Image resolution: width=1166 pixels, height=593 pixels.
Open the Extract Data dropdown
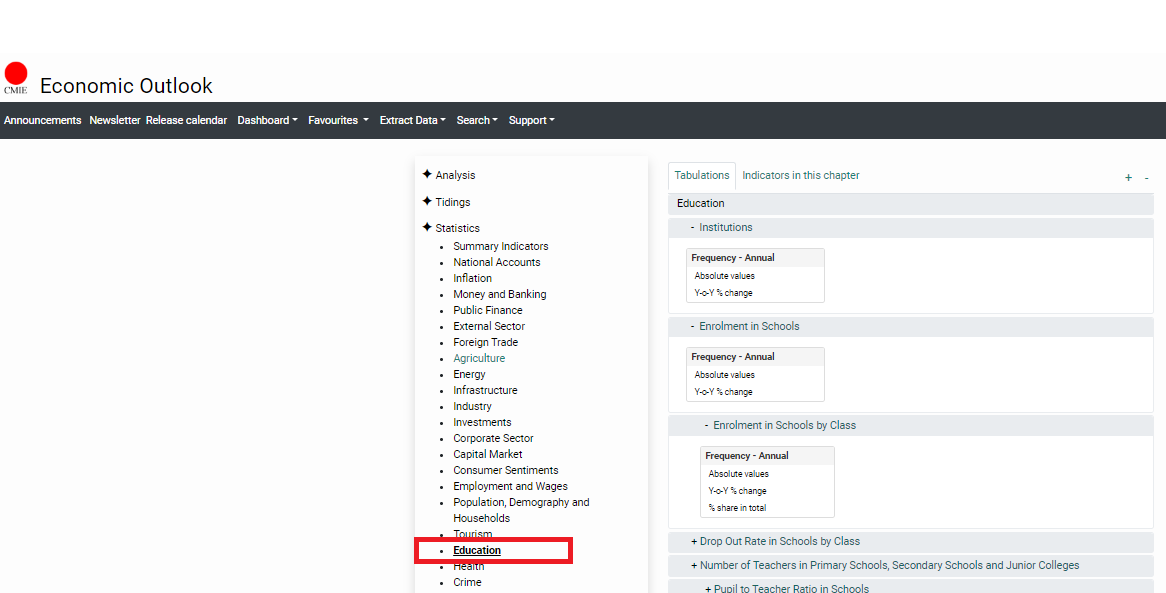(412, 120)
